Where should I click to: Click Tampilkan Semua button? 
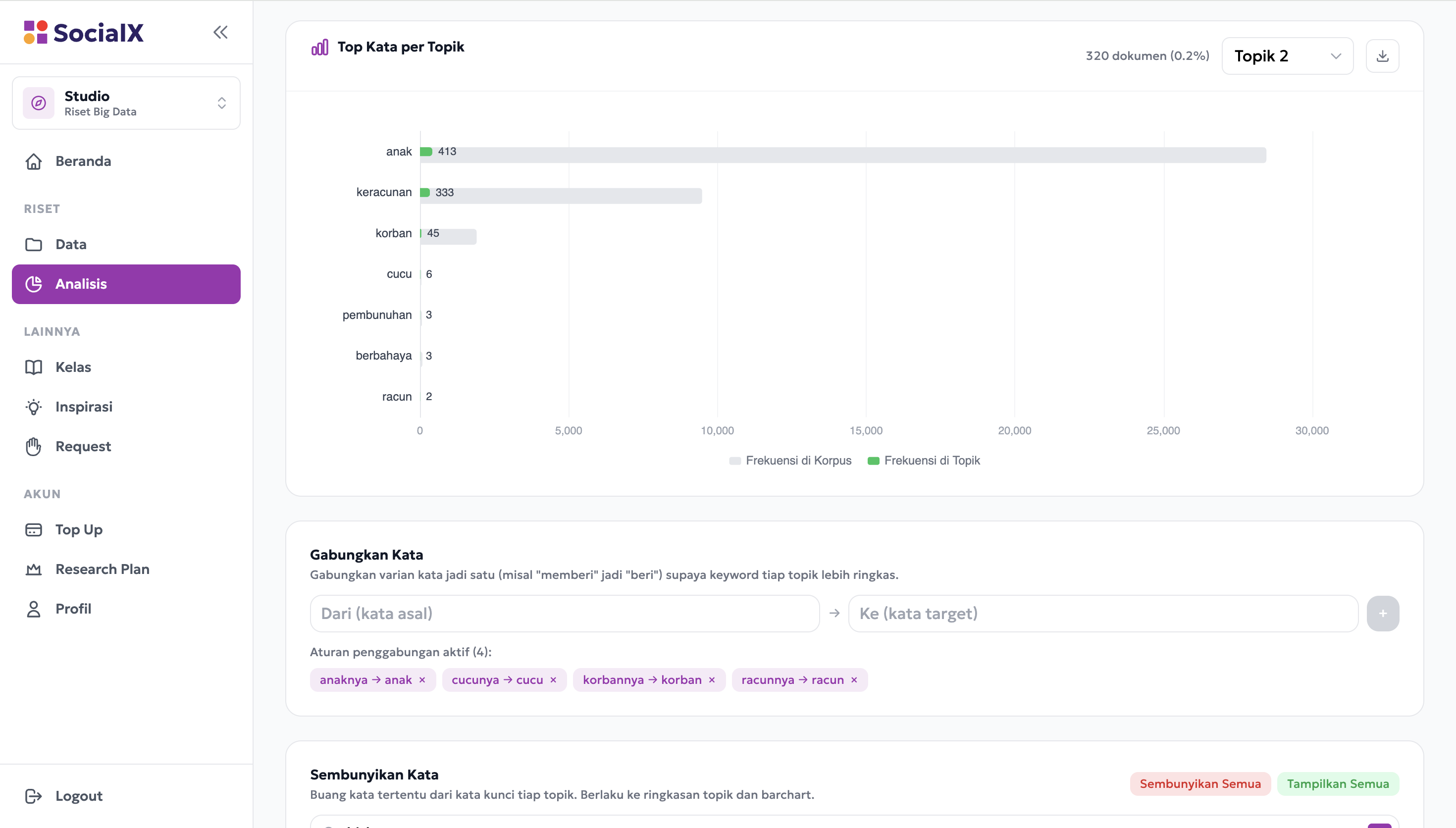tap(1338, 784)
